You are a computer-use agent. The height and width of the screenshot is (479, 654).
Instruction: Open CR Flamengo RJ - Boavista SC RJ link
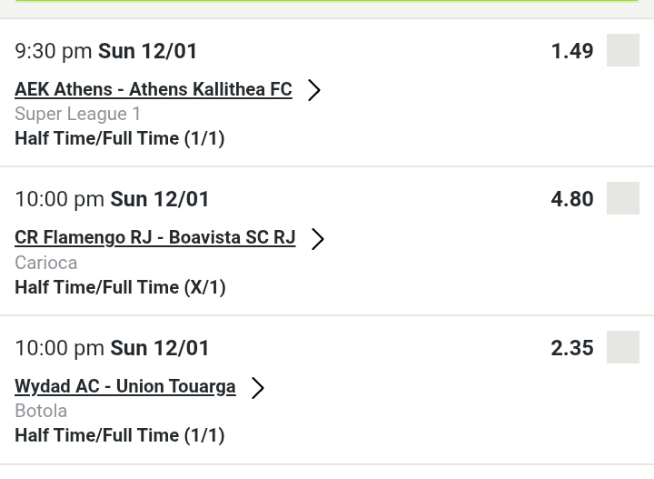click(x=155, y=238)
